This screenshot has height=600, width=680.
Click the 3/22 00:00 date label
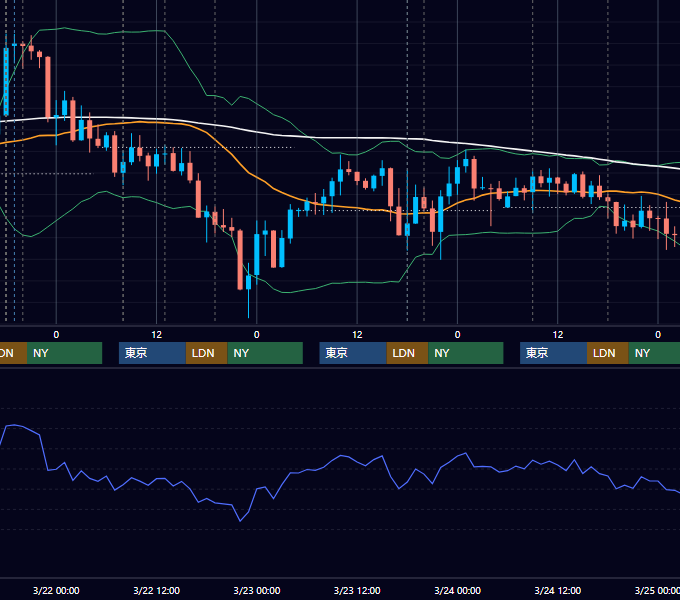pyautogui.click(x=56, y=590)
